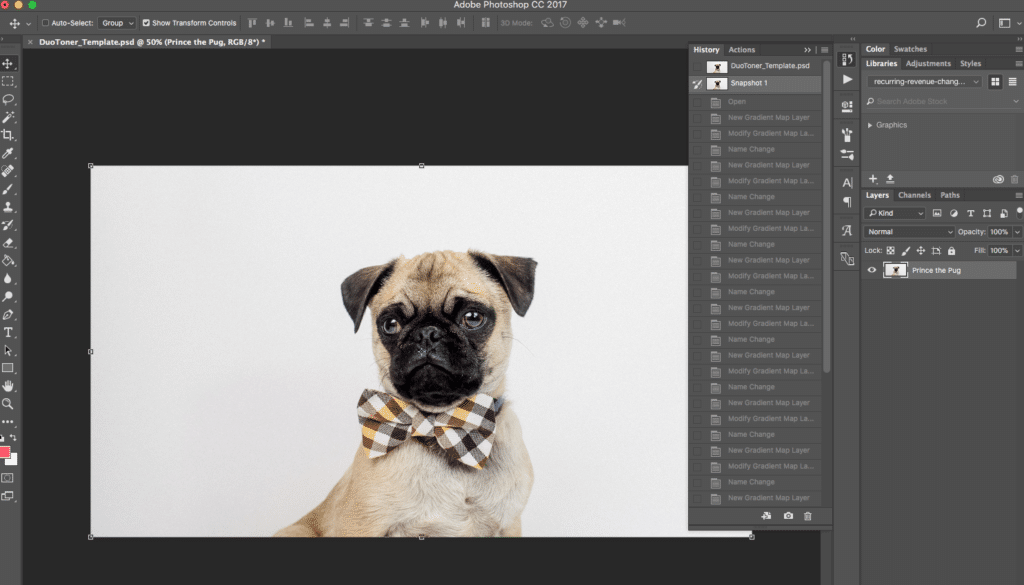
Task: Open the History panel menu icon
Action: point(823,49)
